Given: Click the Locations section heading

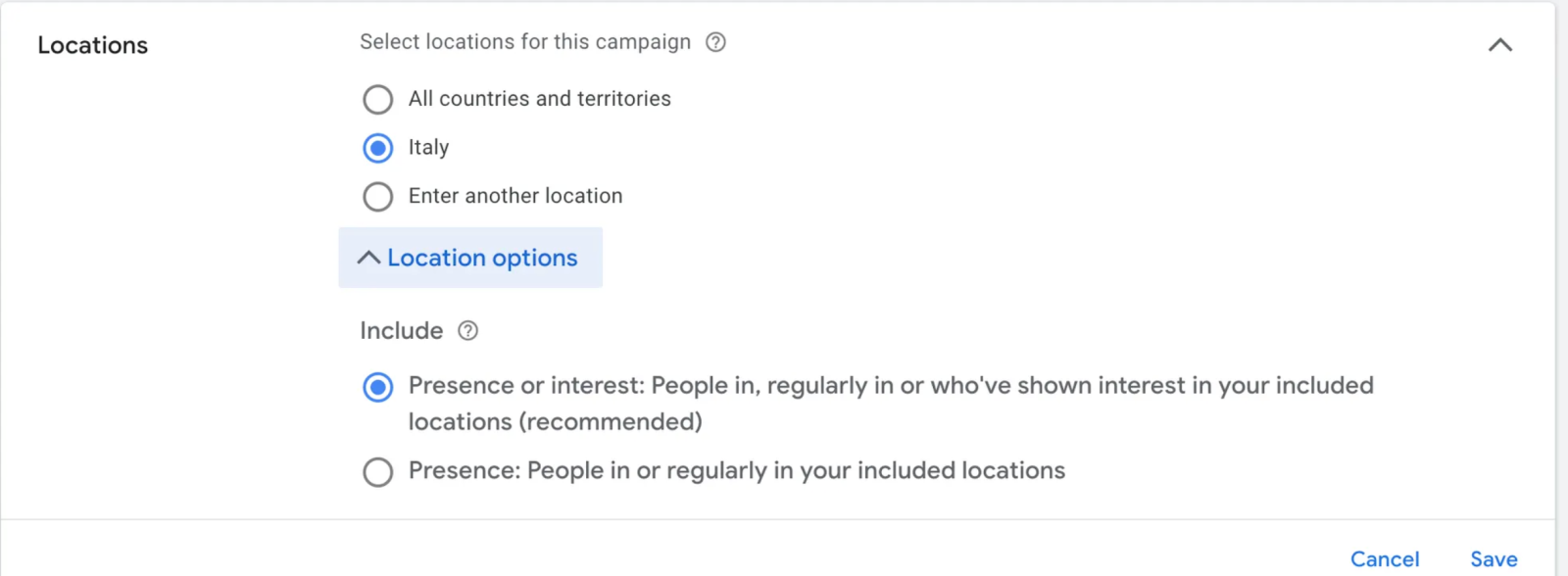Looking at the screenshot, I should [92, 44].
